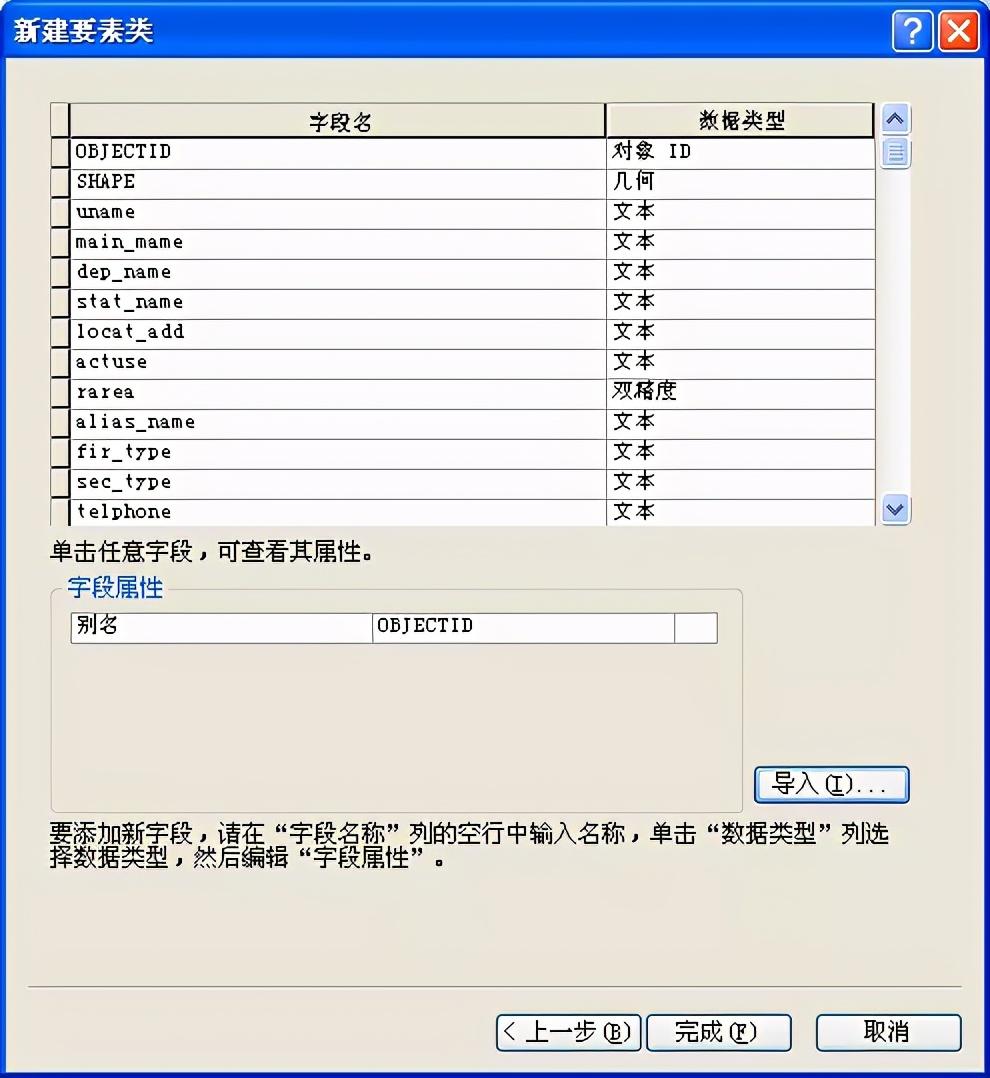Click the 完成(F) finish button

pyautogui.click(x=718, y=1033)
